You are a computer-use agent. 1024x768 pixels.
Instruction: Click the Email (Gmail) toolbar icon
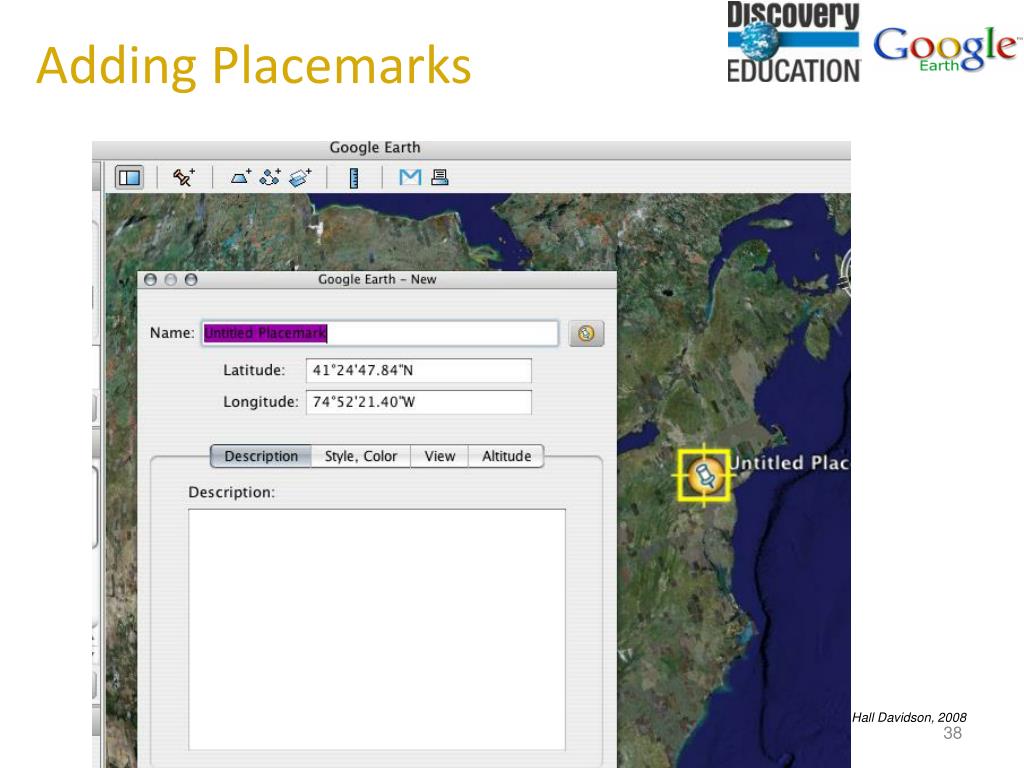point(410,177)
